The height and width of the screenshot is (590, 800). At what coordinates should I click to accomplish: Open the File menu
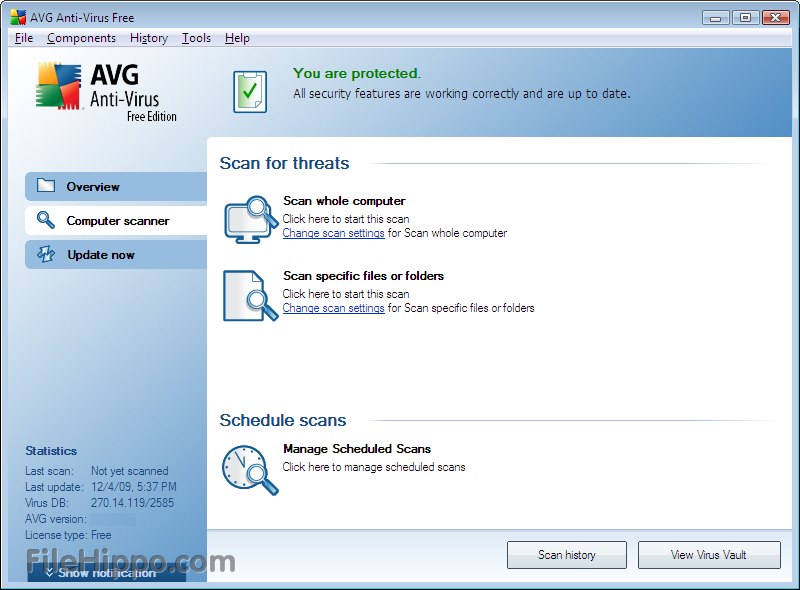[x=24, y=38]
